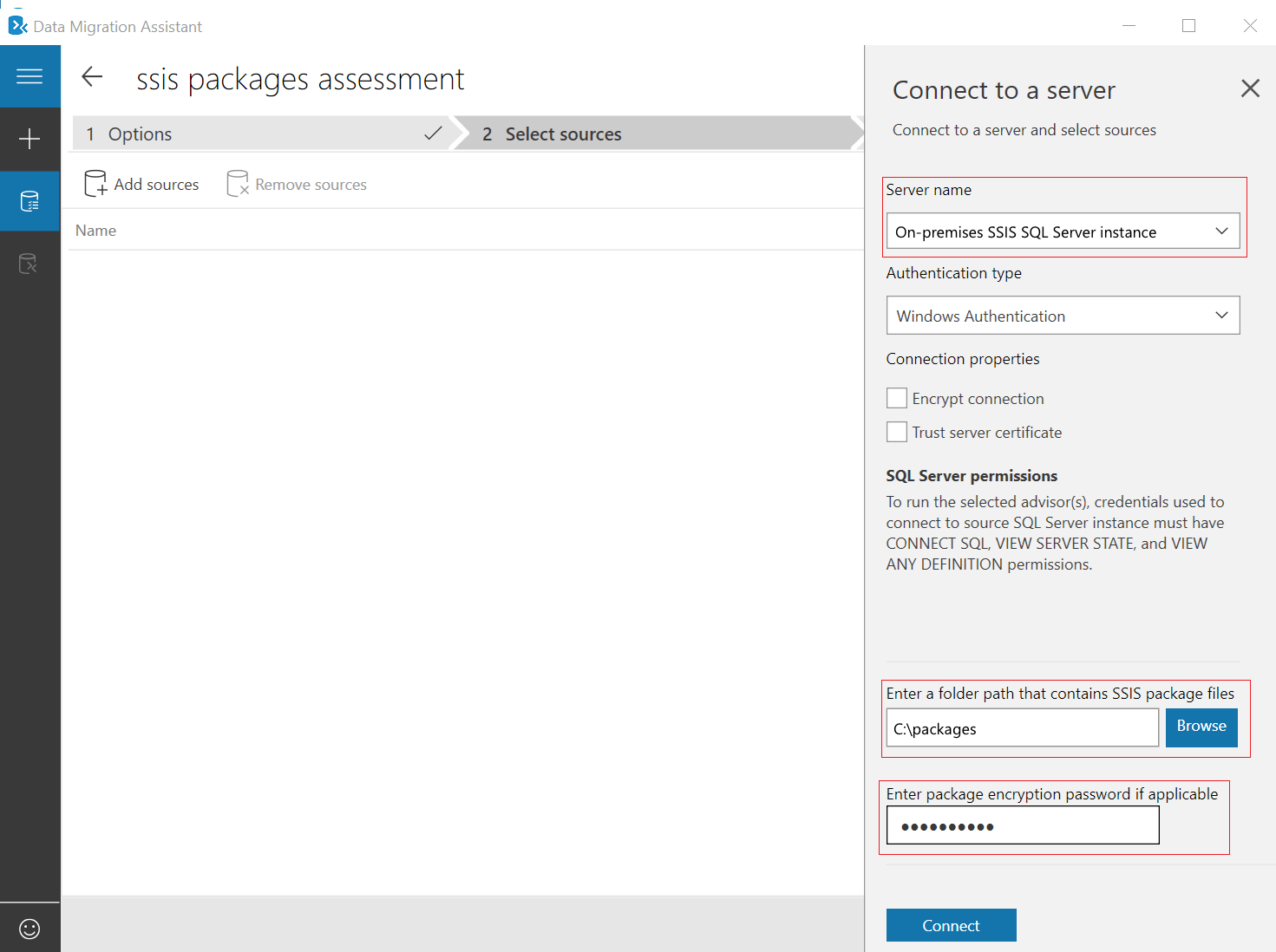Expand the Server name dropdown
The width and height of the screenshot is (1276, 952).
point(1221,231)
